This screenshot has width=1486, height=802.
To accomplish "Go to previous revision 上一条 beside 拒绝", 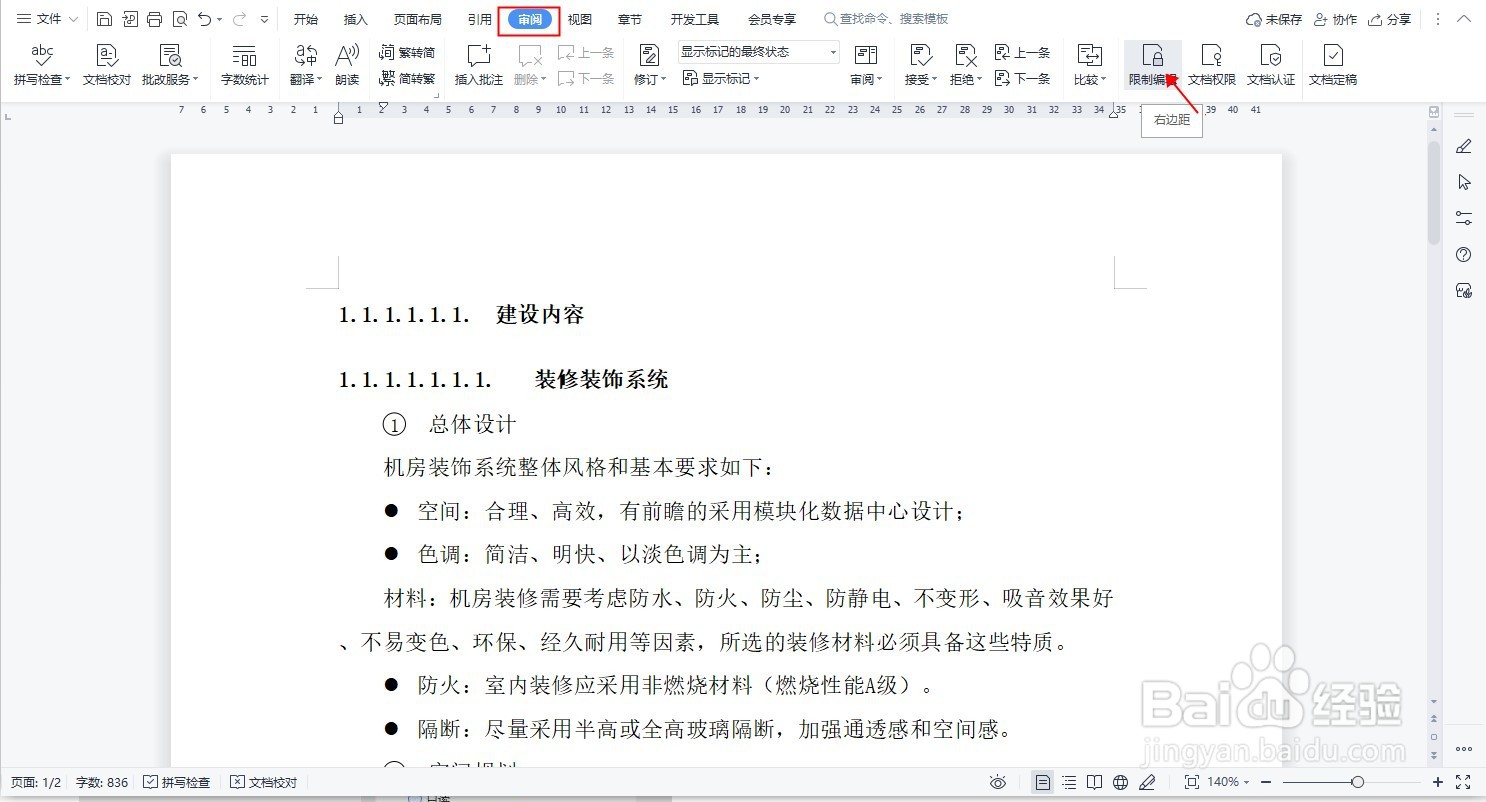I will 1023,52.
